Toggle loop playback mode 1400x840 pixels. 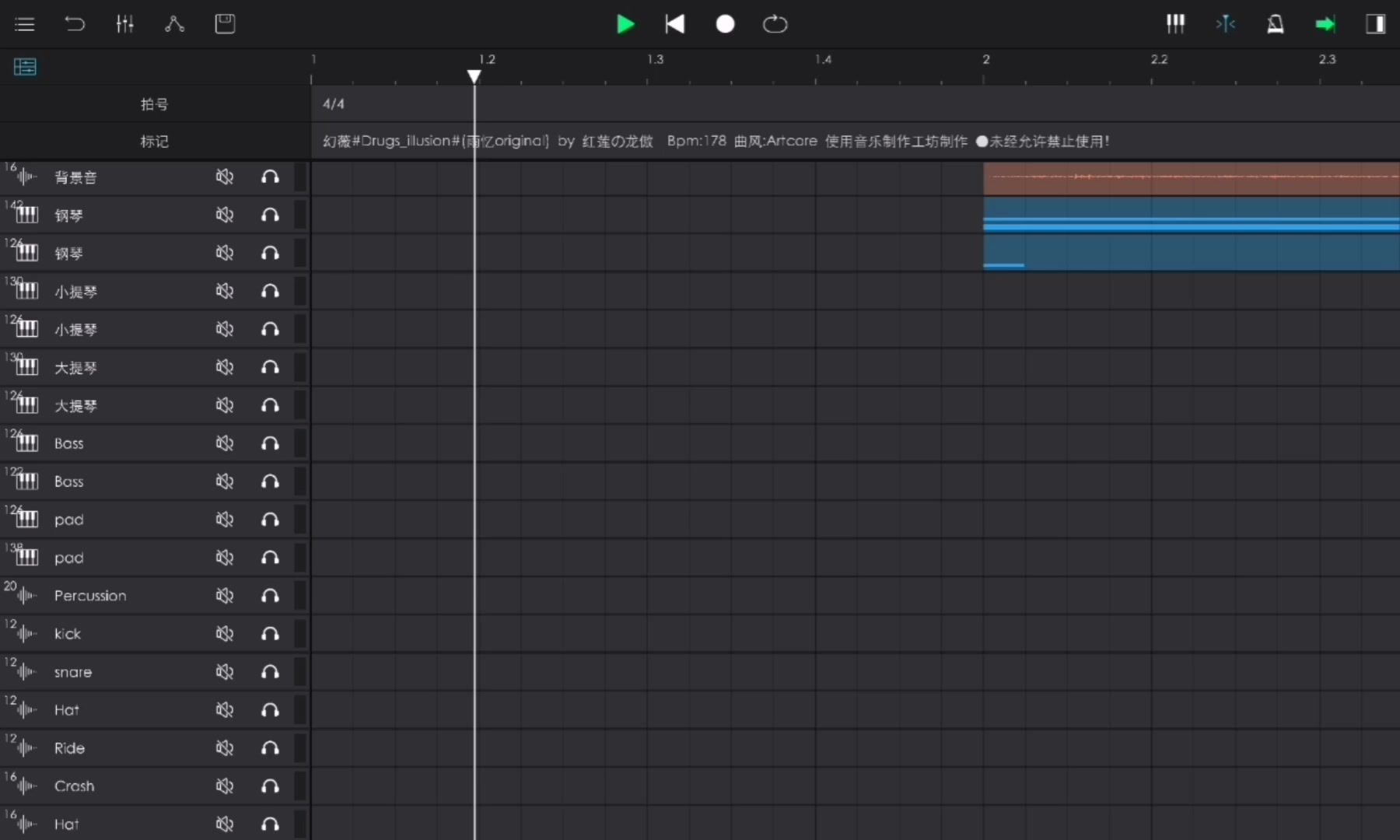point(775,24)
